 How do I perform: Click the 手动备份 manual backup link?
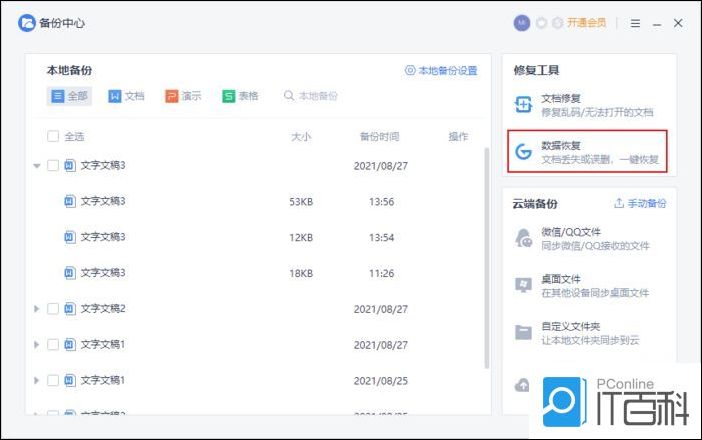(640, 203)
